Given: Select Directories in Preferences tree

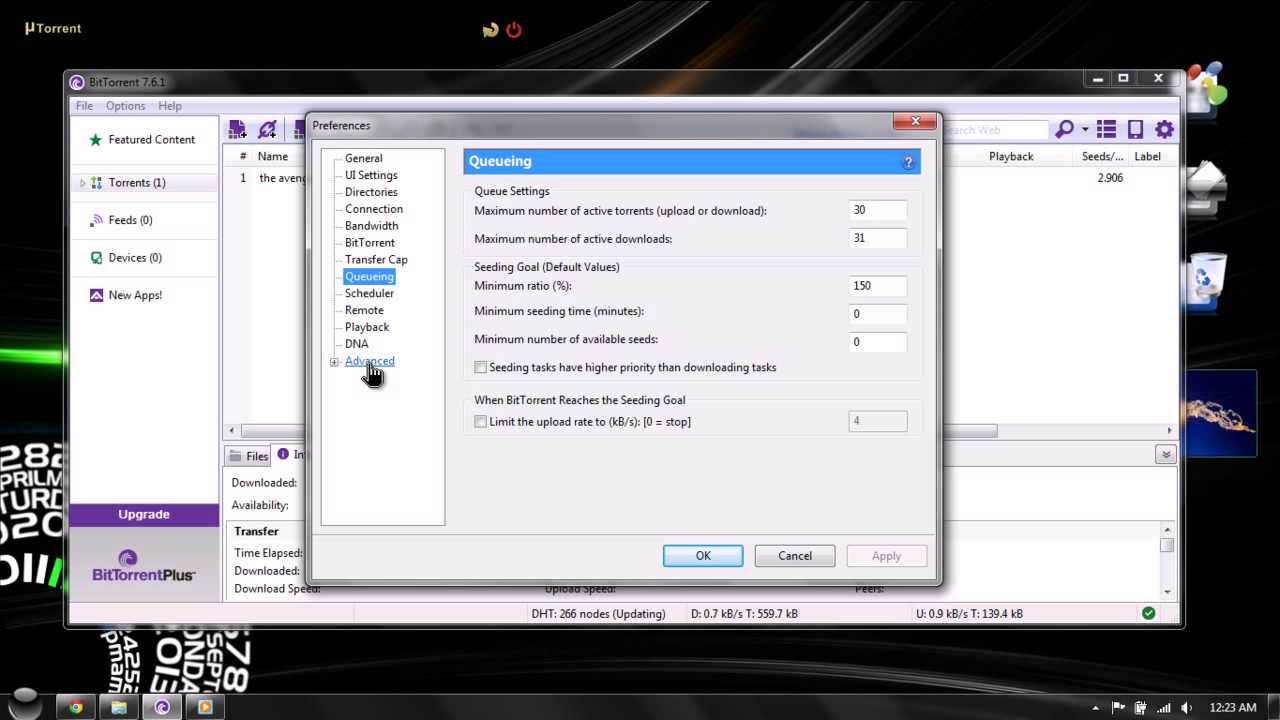Looking at the screenshot, I should tap(371, 192).
